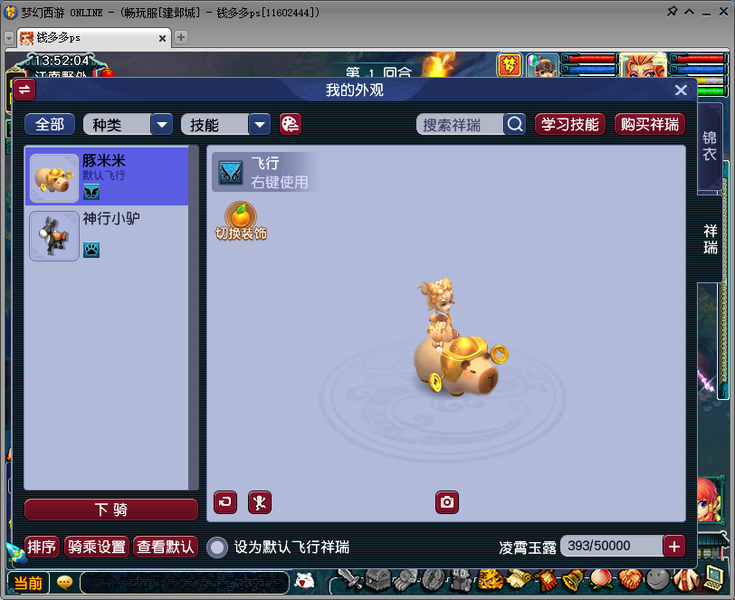The height and width of the screenshot is (600, 735).
Task: Click the mount list vertical scrollbar
Action: click(x=193, y=318)
